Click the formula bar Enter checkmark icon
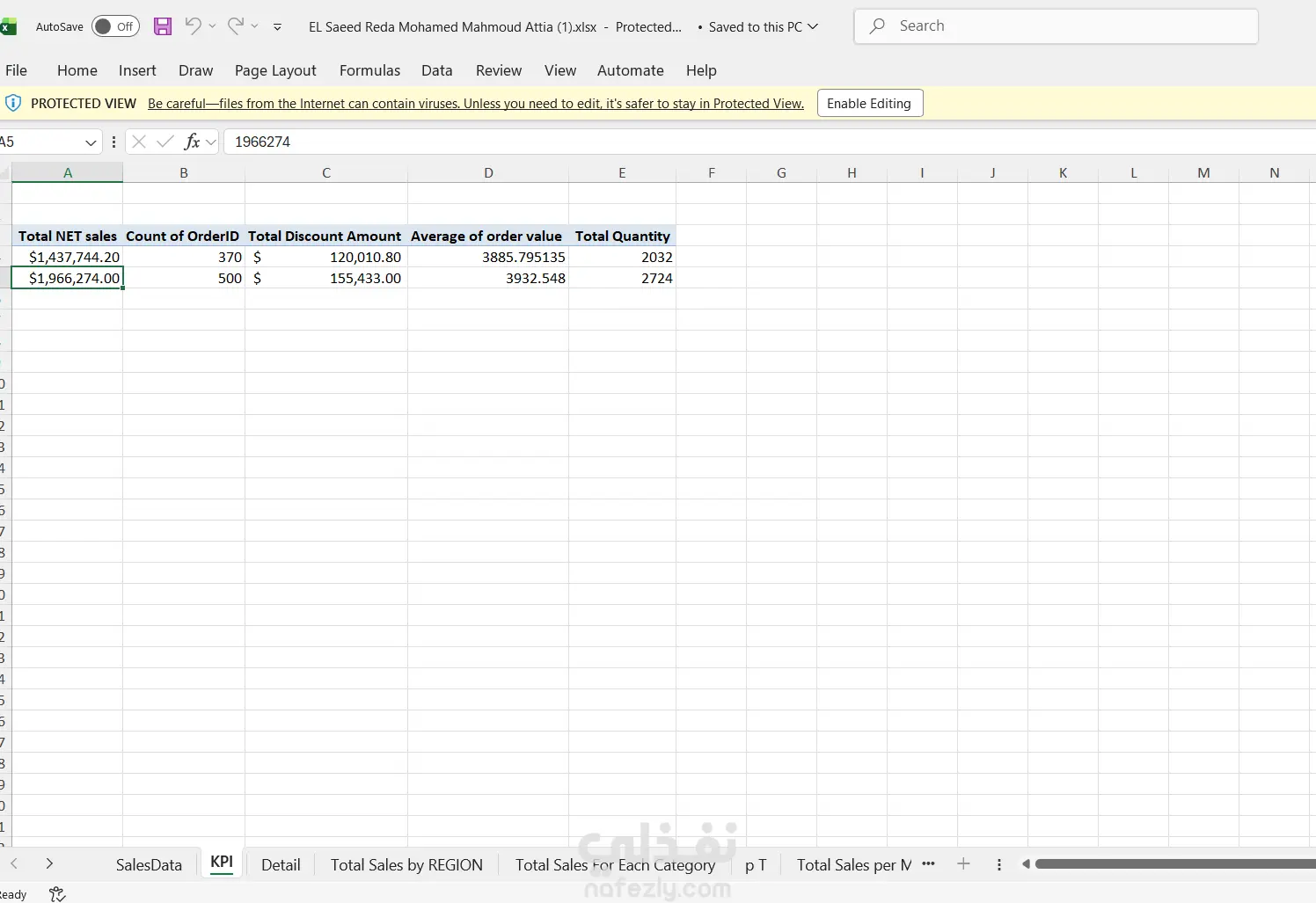1316x903 pixels. click(x=164, y=142)
